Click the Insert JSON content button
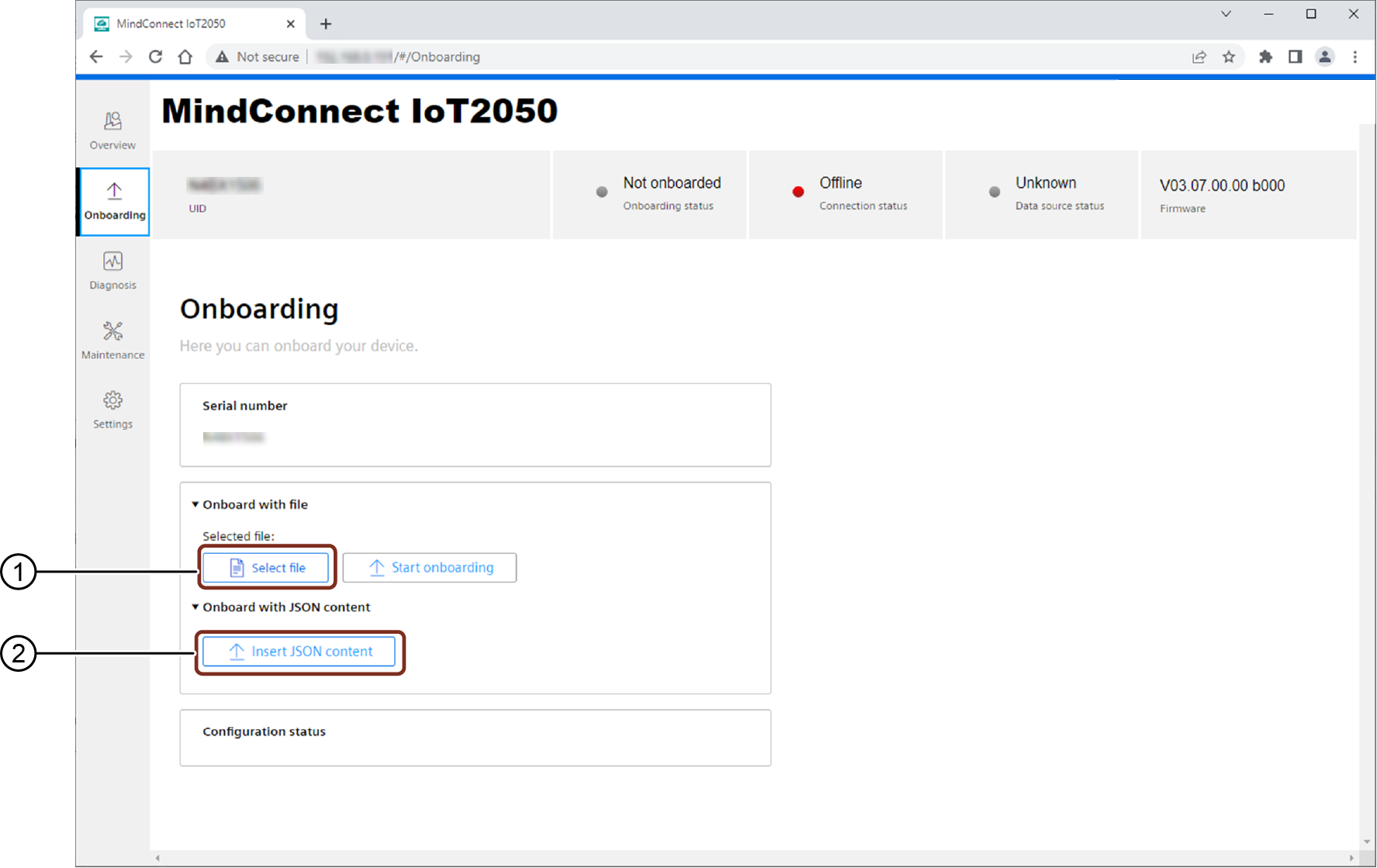 pos(299,652)
